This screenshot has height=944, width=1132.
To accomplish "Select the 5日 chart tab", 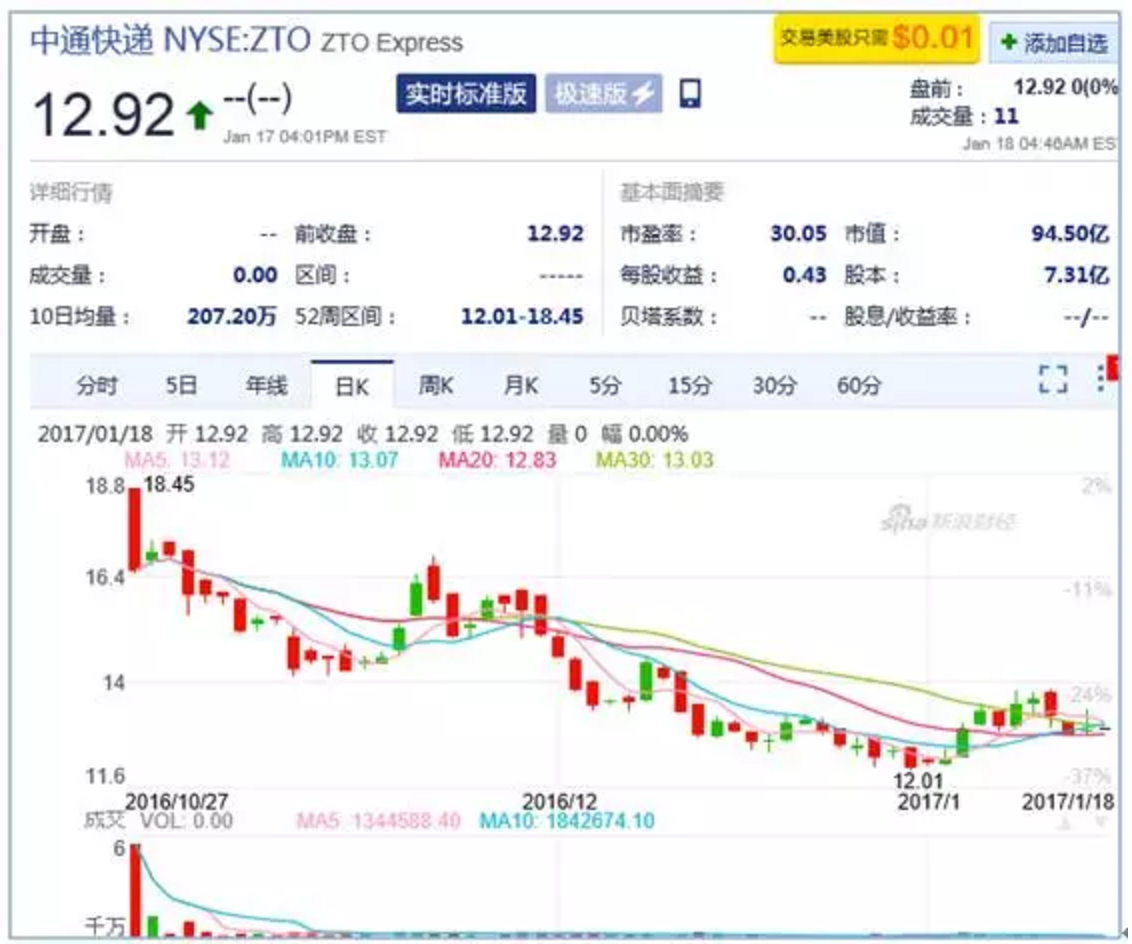I will click(181, 385).
